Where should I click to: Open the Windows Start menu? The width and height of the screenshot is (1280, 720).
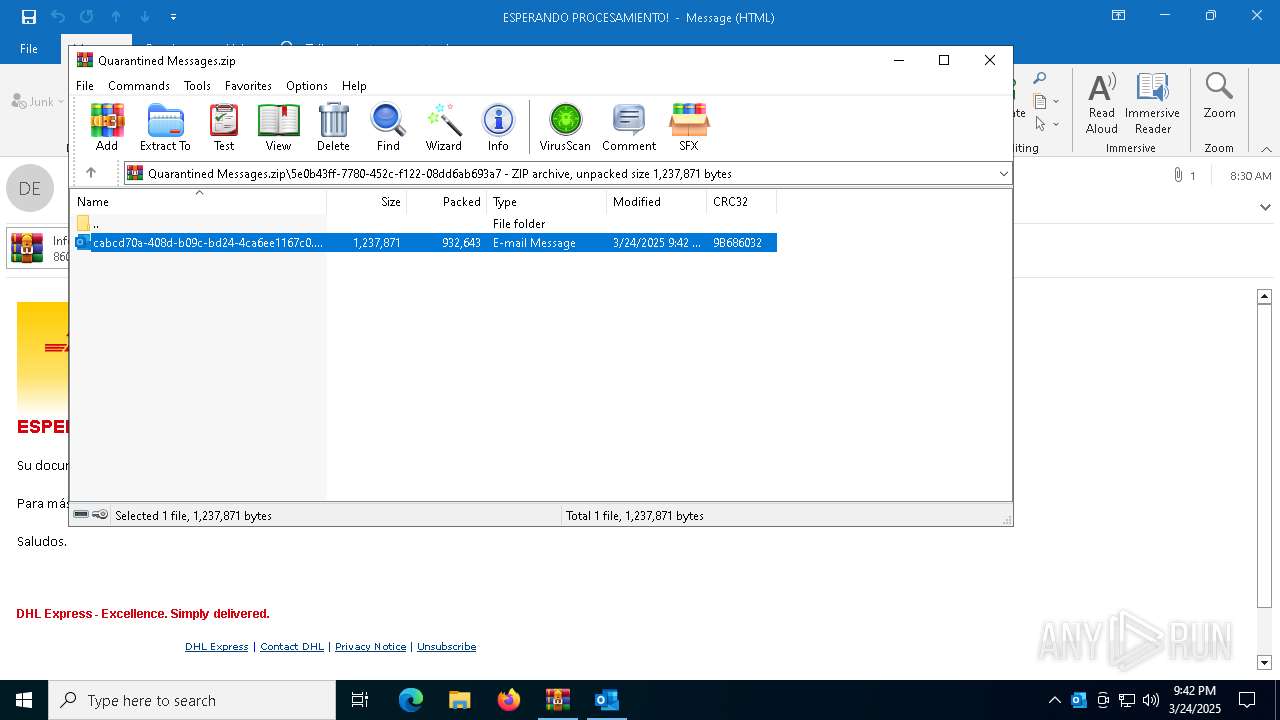tap(24, 700)
